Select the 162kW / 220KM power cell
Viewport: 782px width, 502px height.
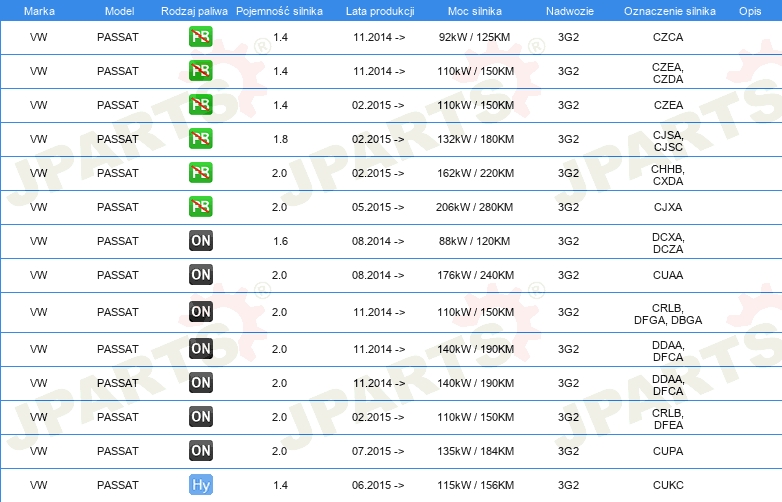[x=475, y=173]
